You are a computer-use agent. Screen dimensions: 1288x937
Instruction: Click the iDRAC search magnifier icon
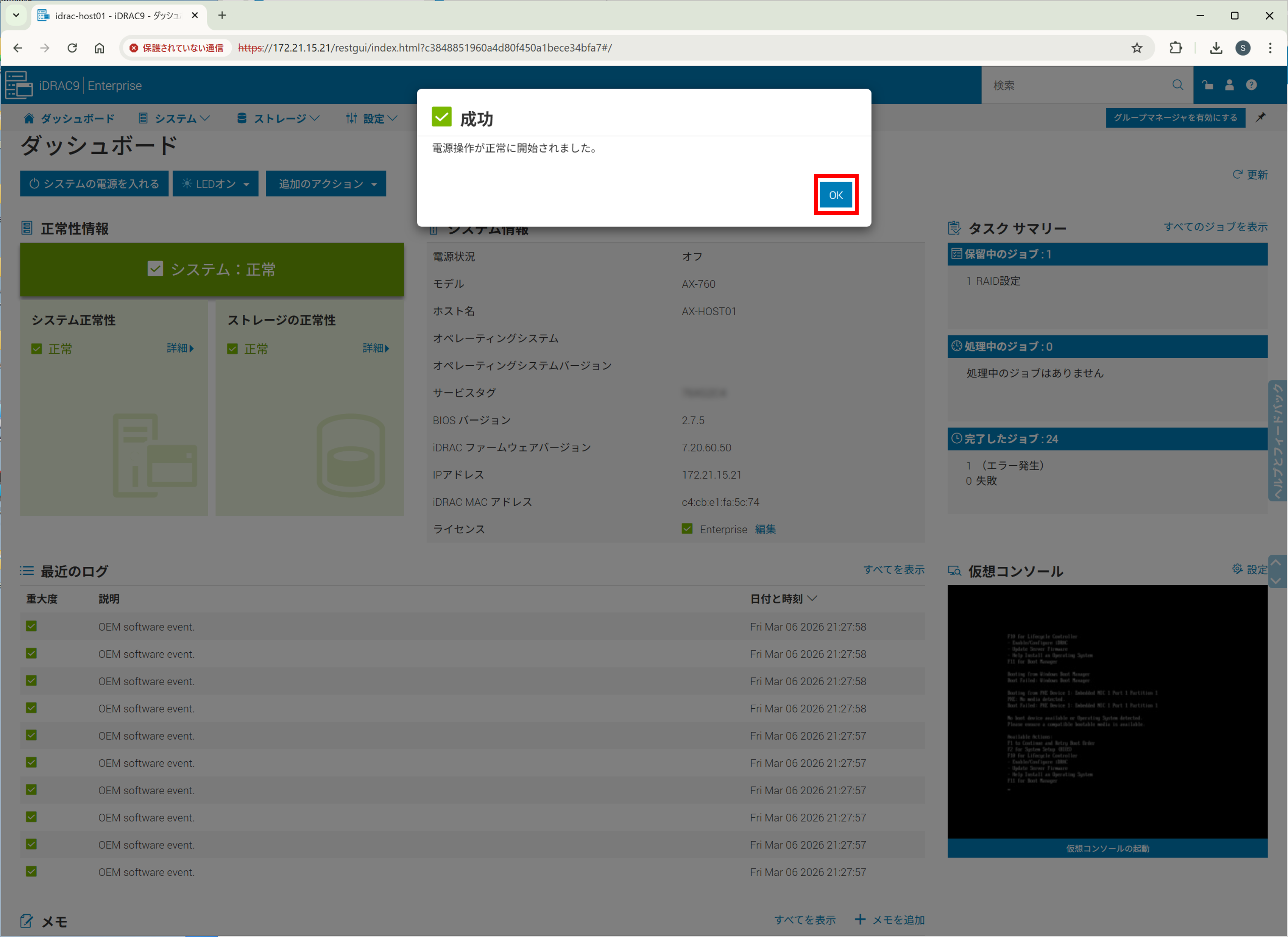pyautogui.click(x=1177, y=85)
